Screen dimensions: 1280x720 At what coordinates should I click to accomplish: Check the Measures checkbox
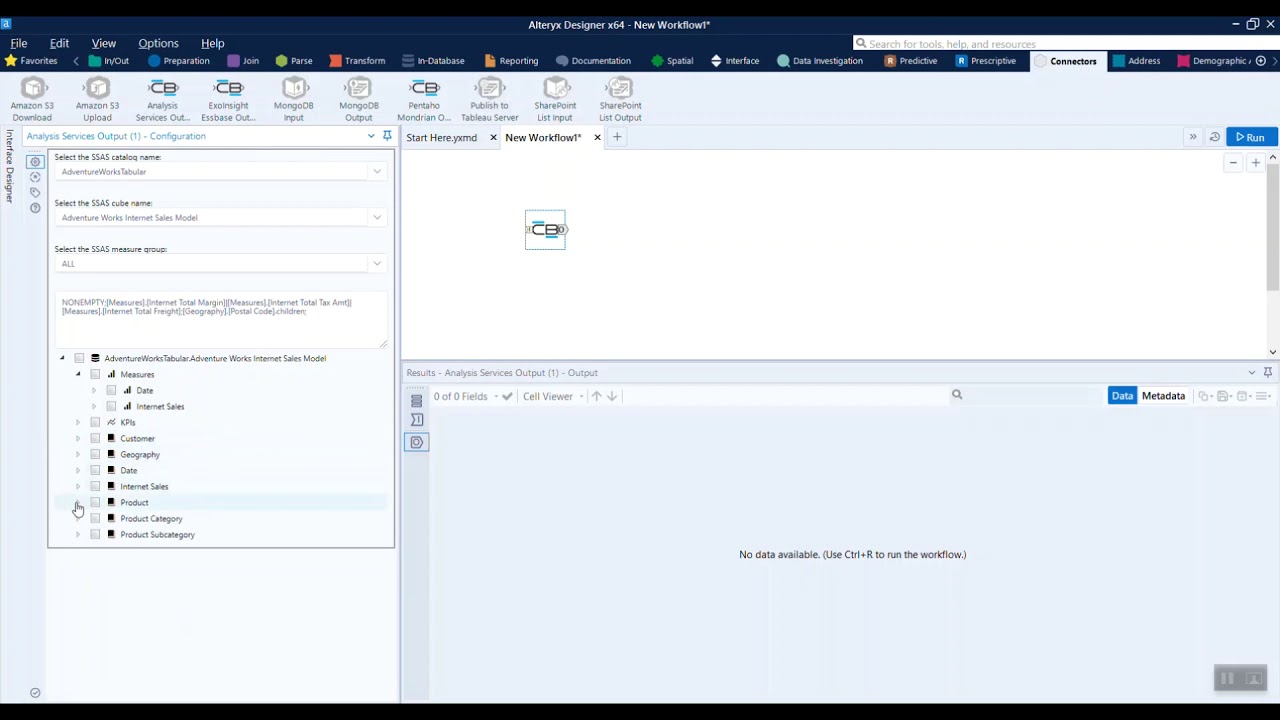pyautogui.click(x=95, y=374)
